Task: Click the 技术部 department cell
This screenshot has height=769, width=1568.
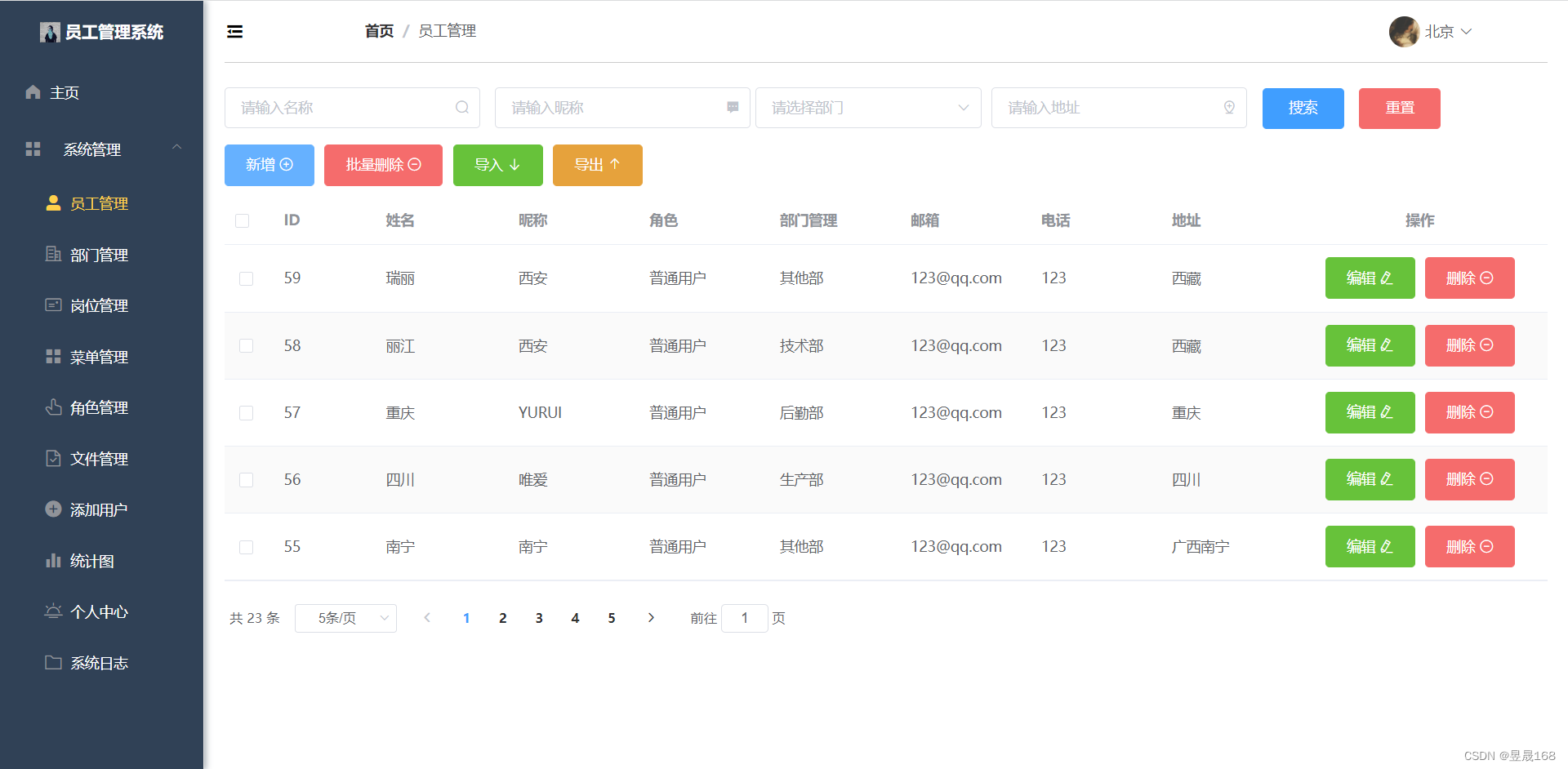Action: (801, 346)
